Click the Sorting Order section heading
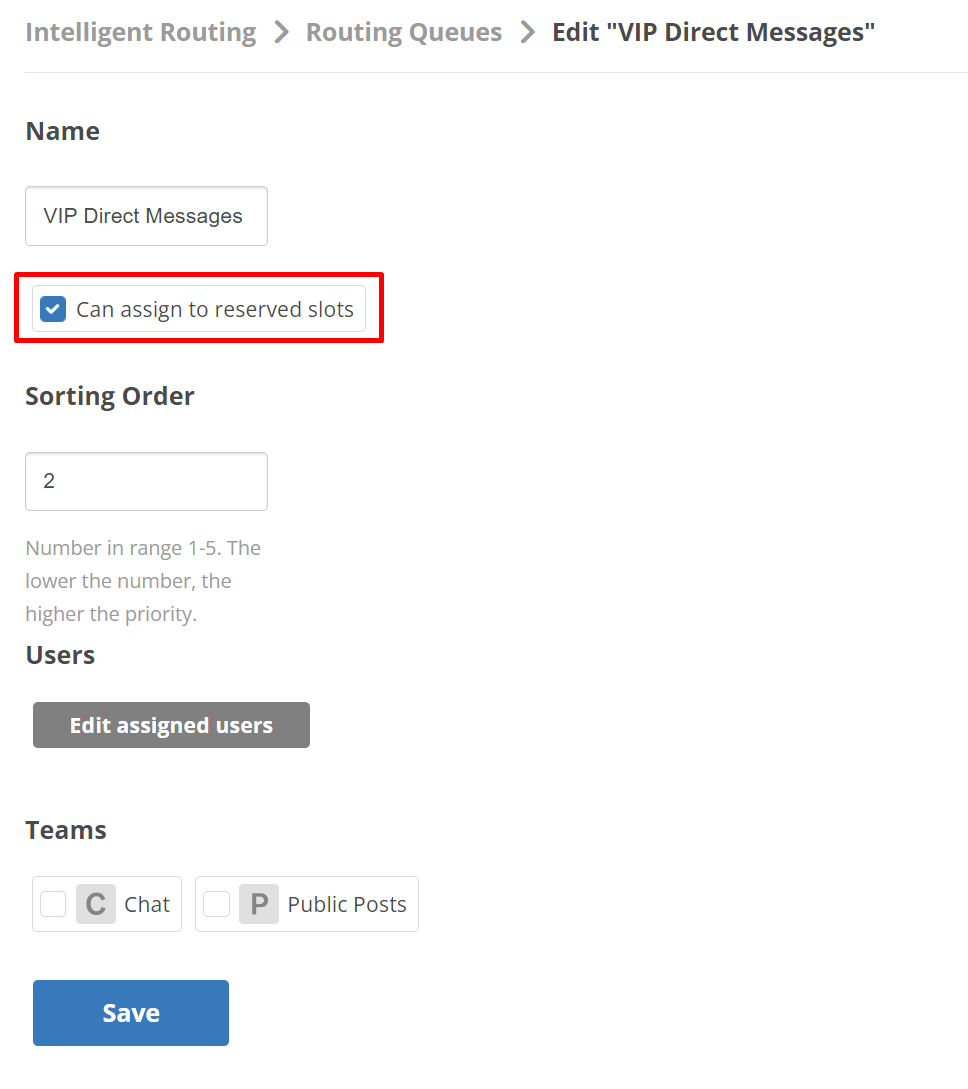This screenshot has width=968, height=1089. [110, 396]
